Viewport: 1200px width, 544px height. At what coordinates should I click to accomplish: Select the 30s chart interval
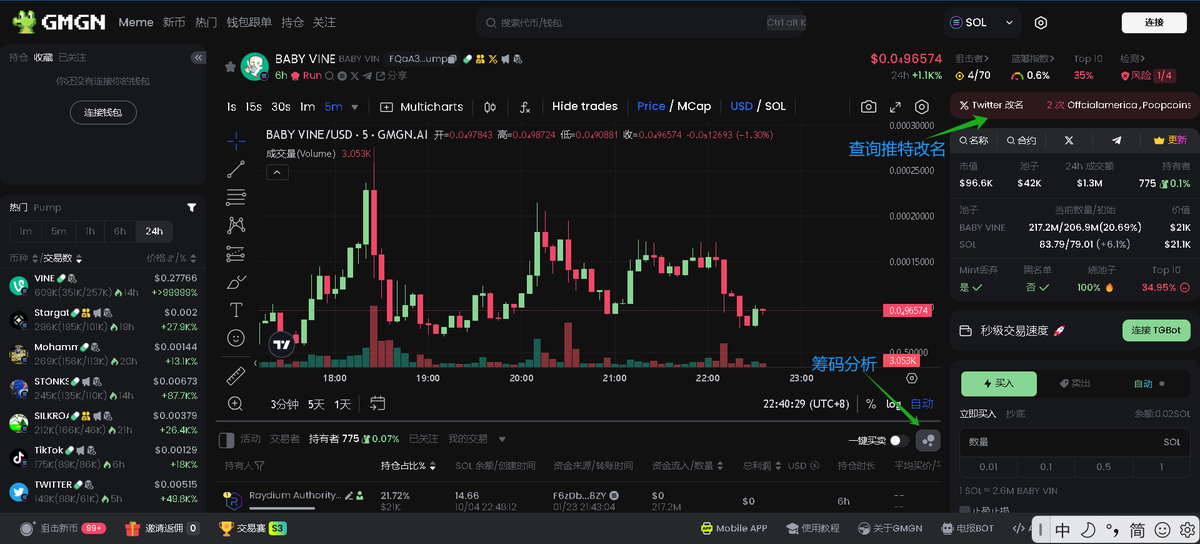pos(281,107)
